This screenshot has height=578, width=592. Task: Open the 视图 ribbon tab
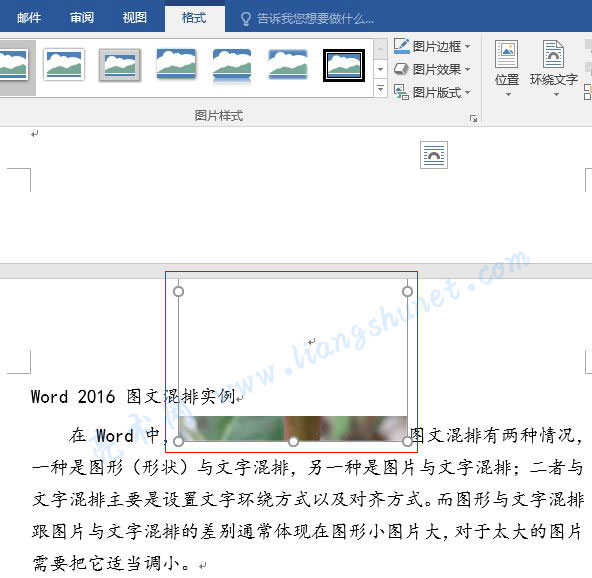[134, 17]
